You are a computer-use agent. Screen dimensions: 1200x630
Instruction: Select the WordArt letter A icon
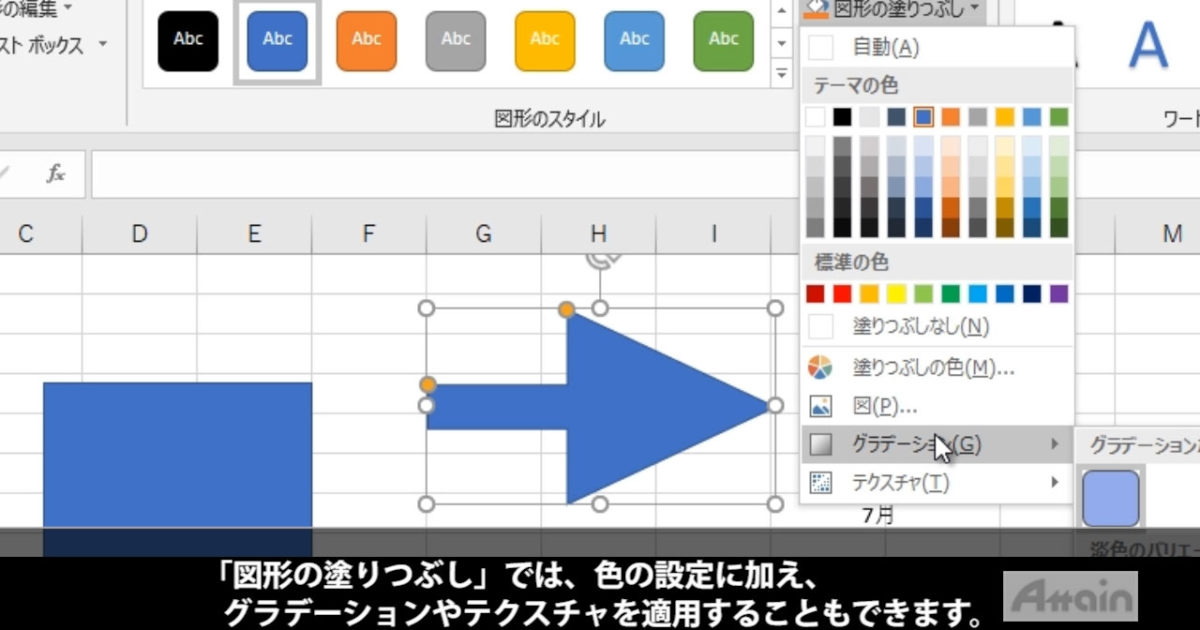[x=1150, y=45]
